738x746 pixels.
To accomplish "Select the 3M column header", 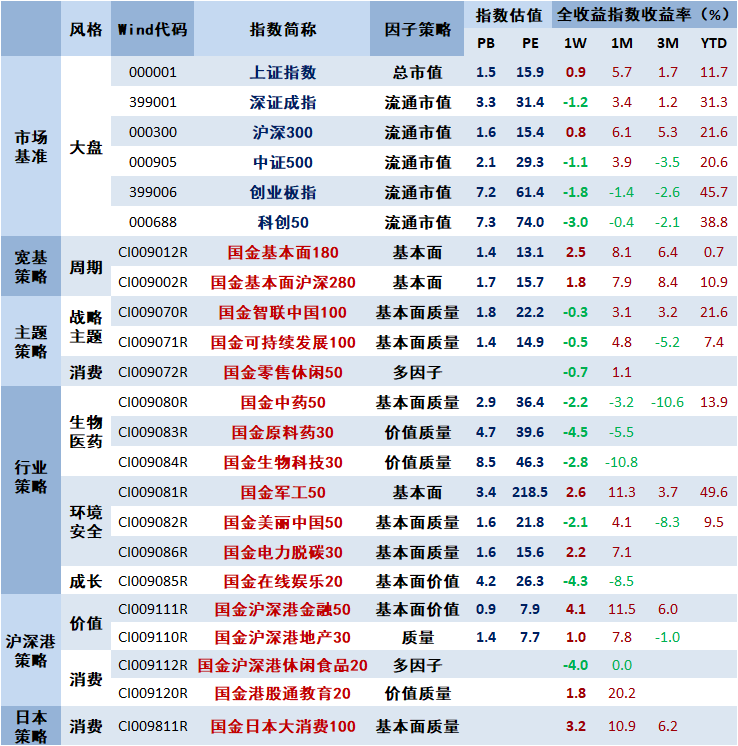I will [668, 43].
